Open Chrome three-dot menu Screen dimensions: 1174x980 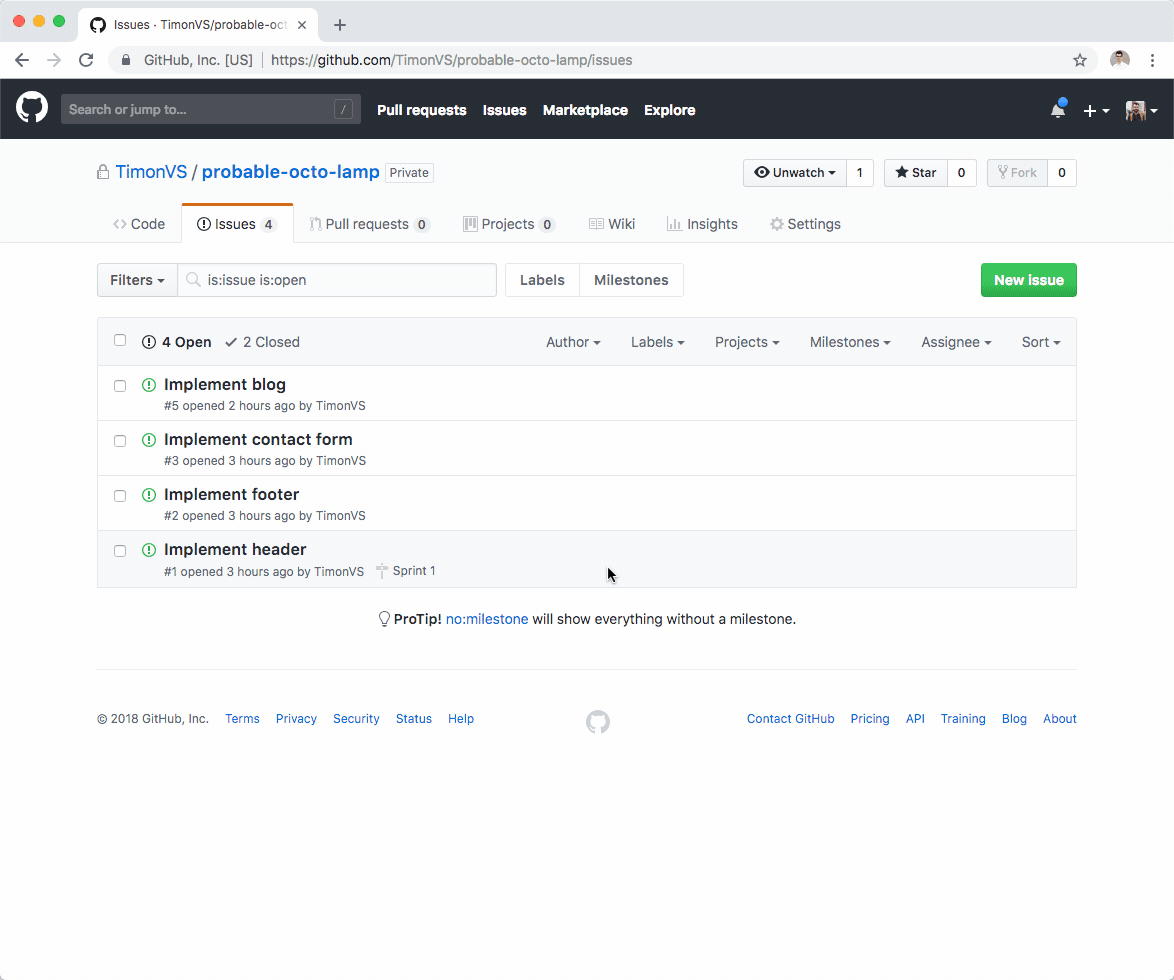[x=1152, y=60]
